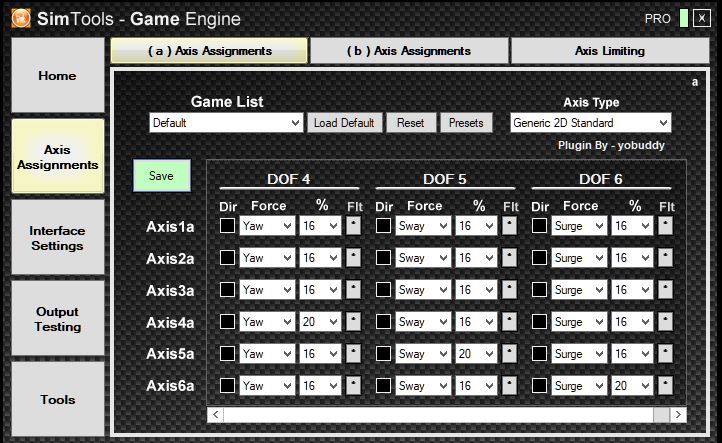Click the Load Default button
722x443 pixels.
tap(344, 123)
